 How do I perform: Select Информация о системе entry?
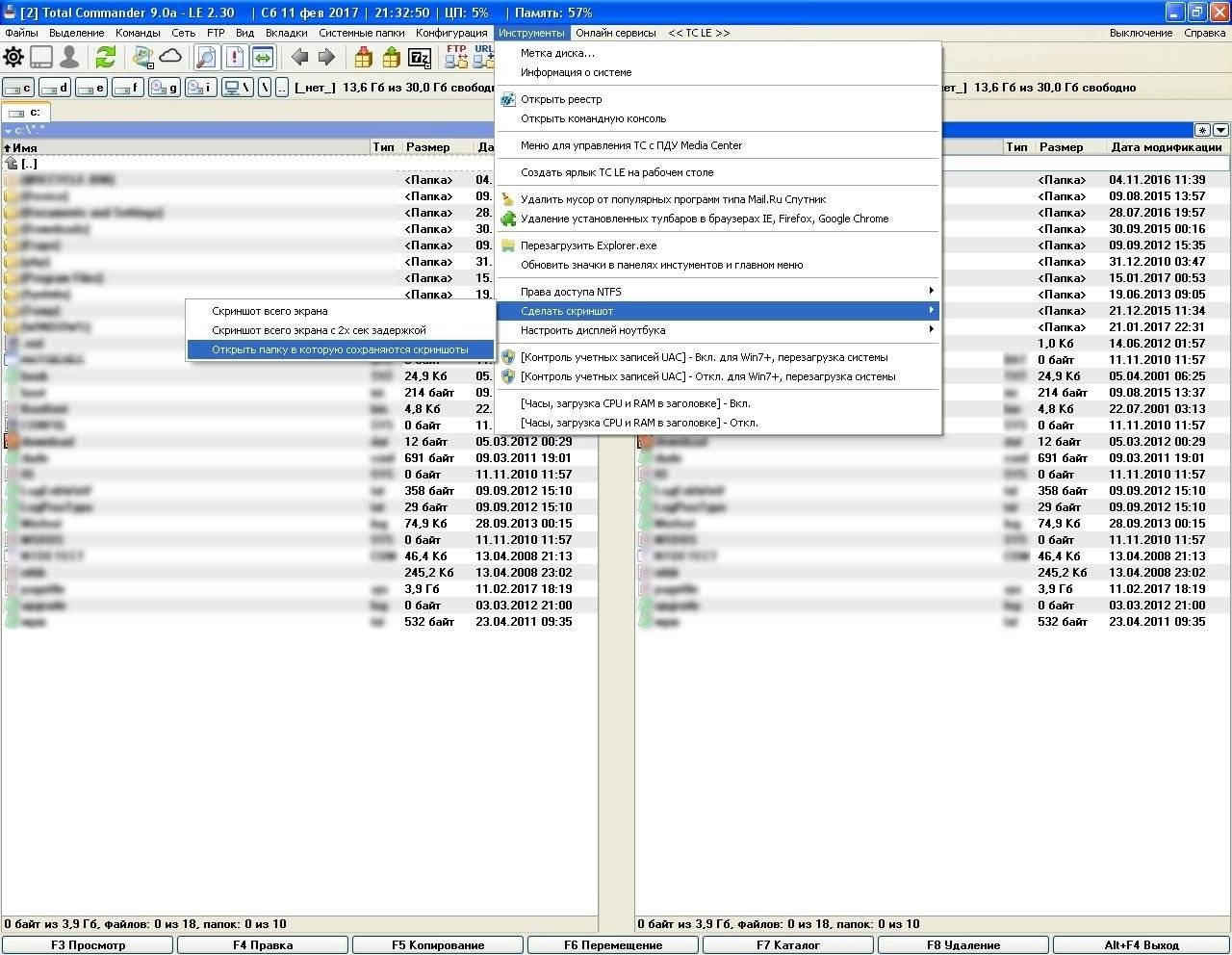[x=718, y=72]
